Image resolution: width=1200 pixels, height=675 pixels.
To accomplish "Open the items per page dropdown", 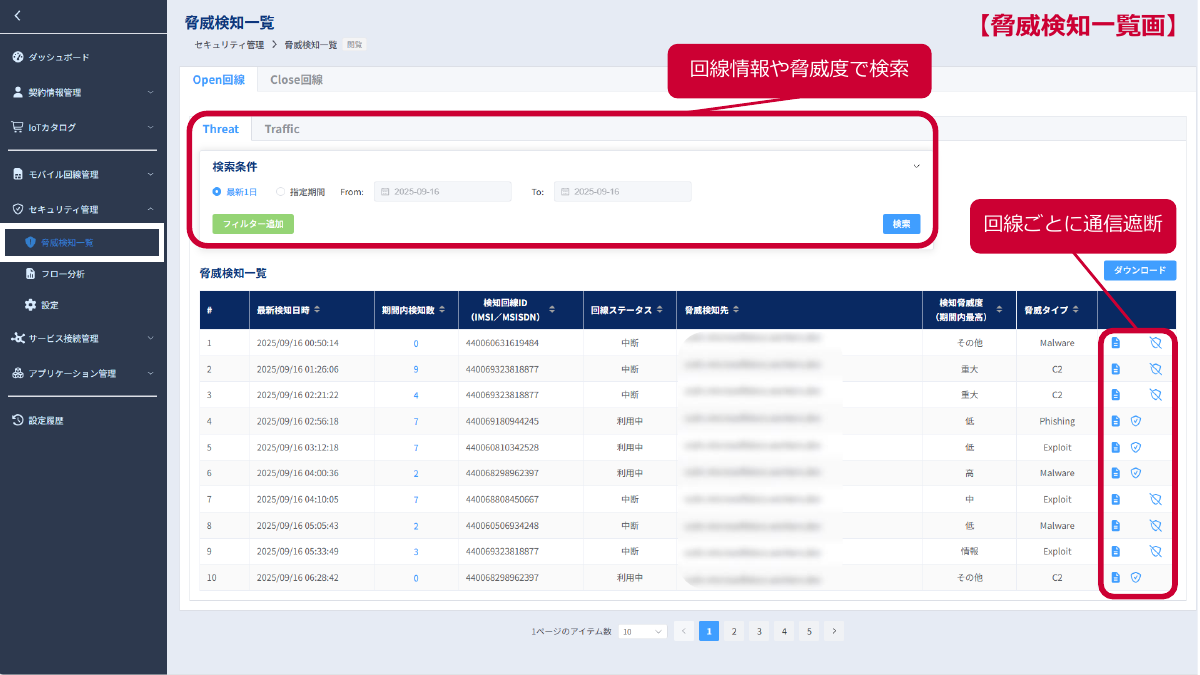I will point(640,631).
